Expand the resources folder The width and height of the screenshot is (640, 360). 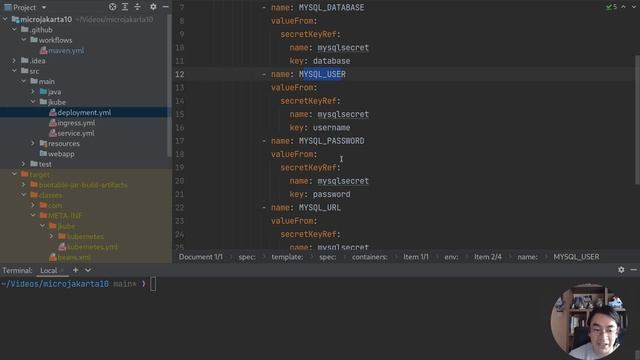click(x=33, y=143)
